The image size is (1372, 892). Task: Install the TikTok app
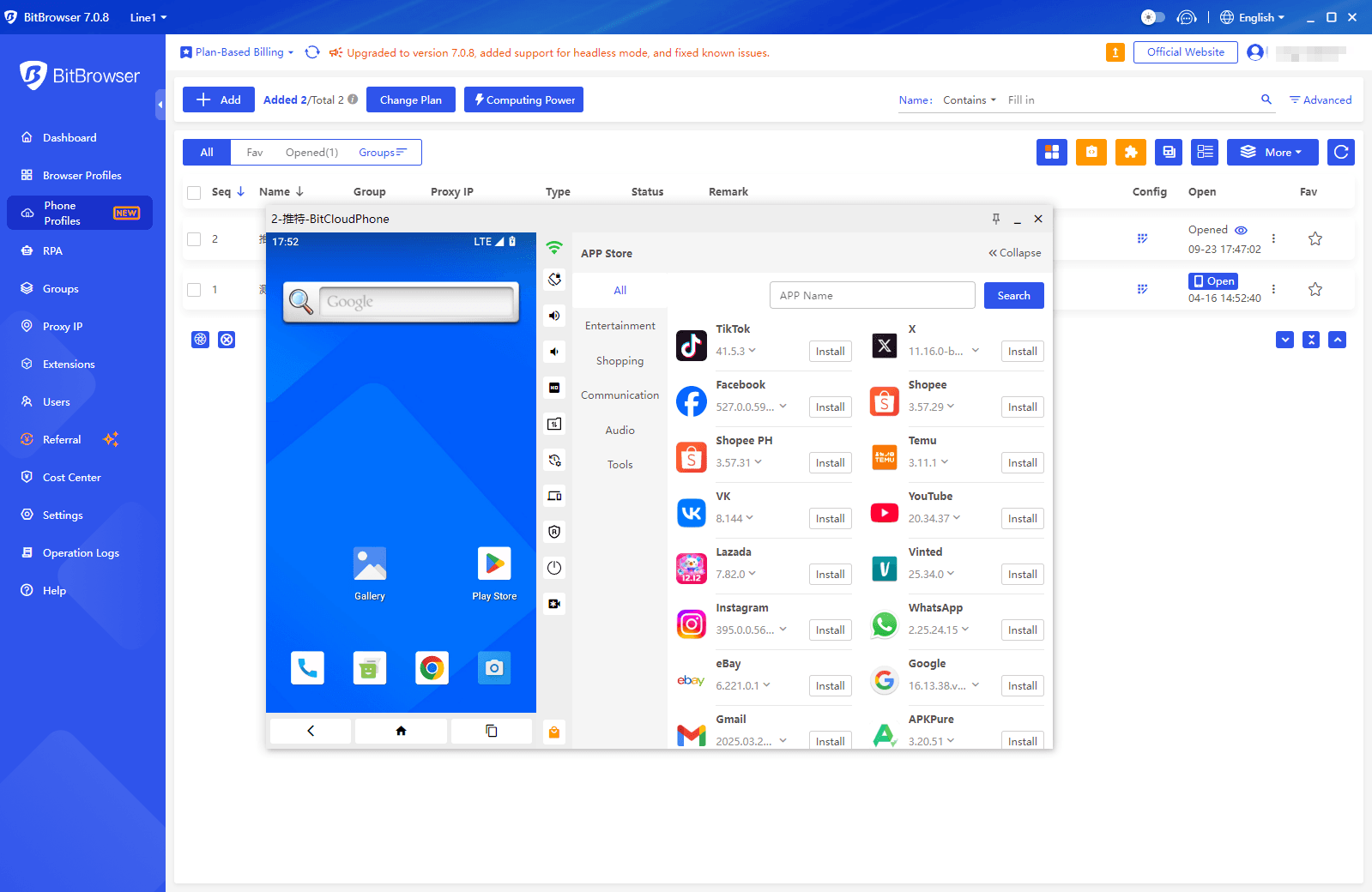830,351
